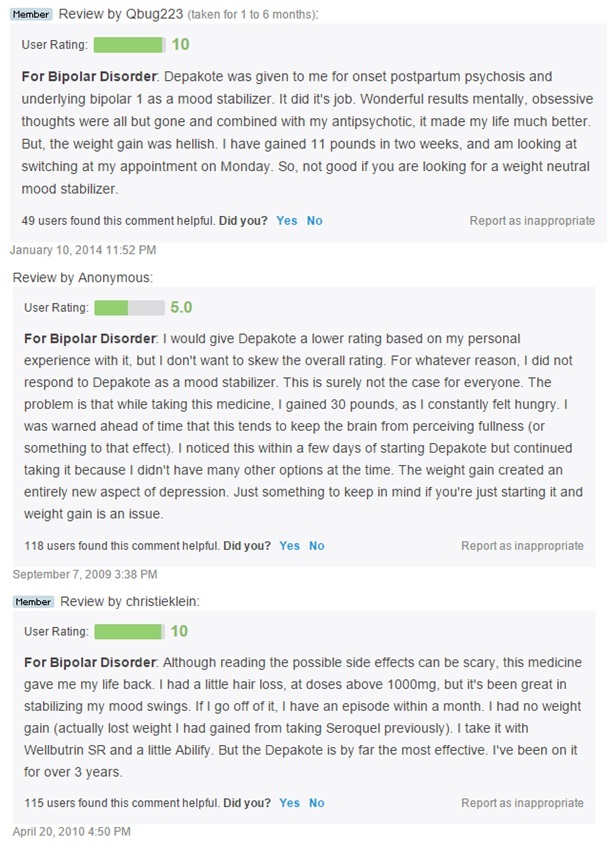This screenshot has width=612, height=854.
Task: Vote Yes on the 115 users helpful comment
Action: (x=289, y=803)
